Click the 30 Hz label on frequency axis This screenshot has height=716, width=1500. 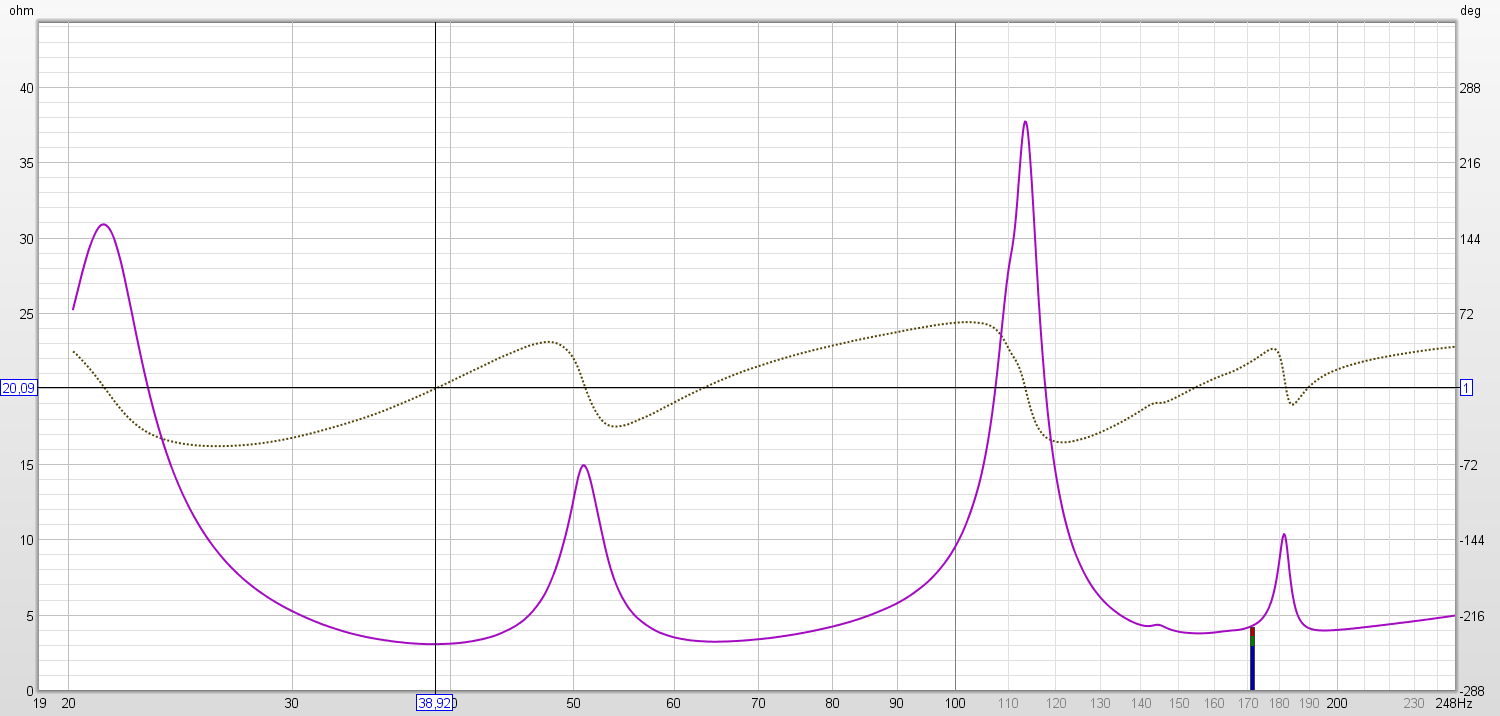[292, 703]
